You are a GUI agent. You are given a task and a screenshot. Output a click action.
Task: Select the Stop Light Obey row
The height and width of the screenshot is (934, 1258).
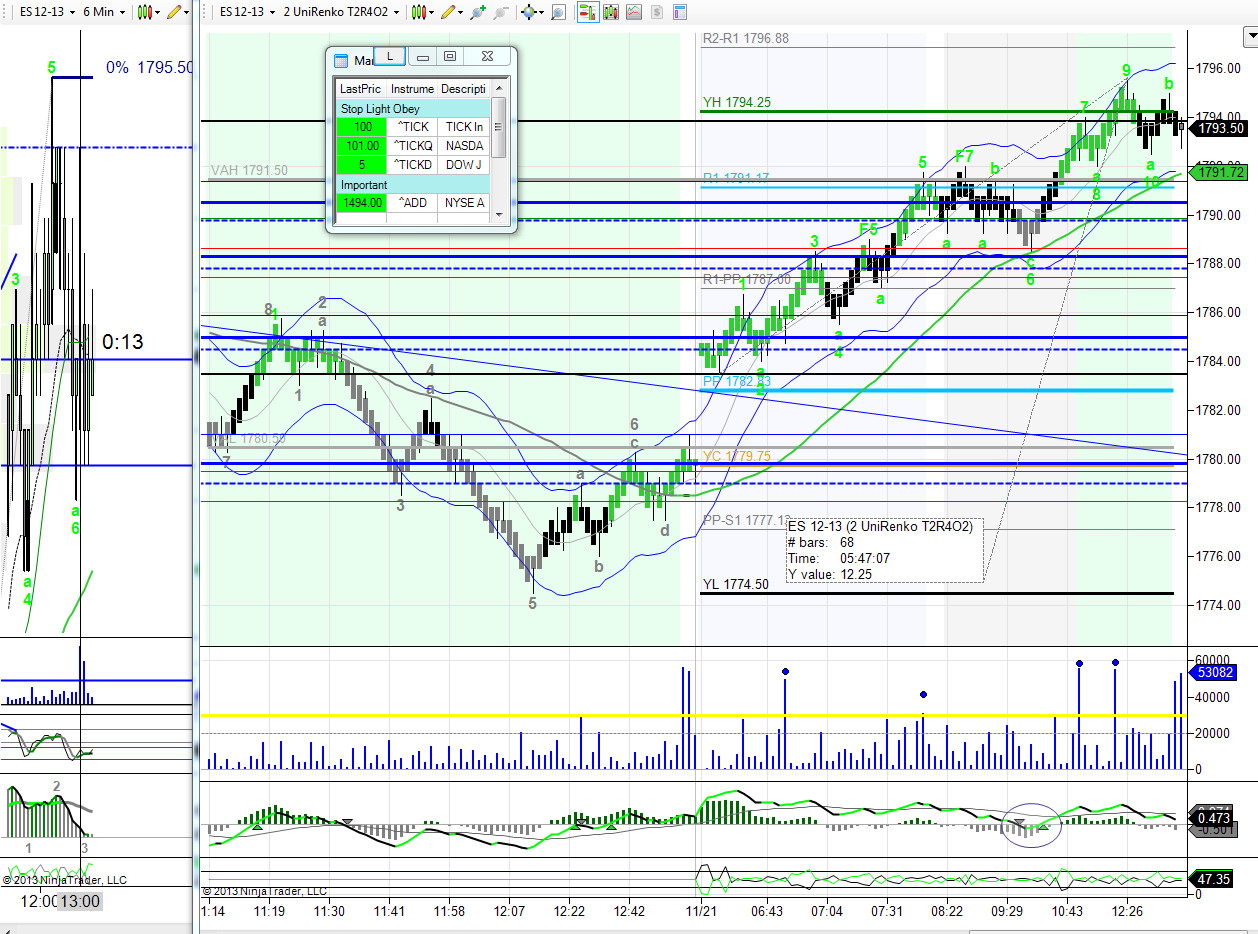point(412,108)
